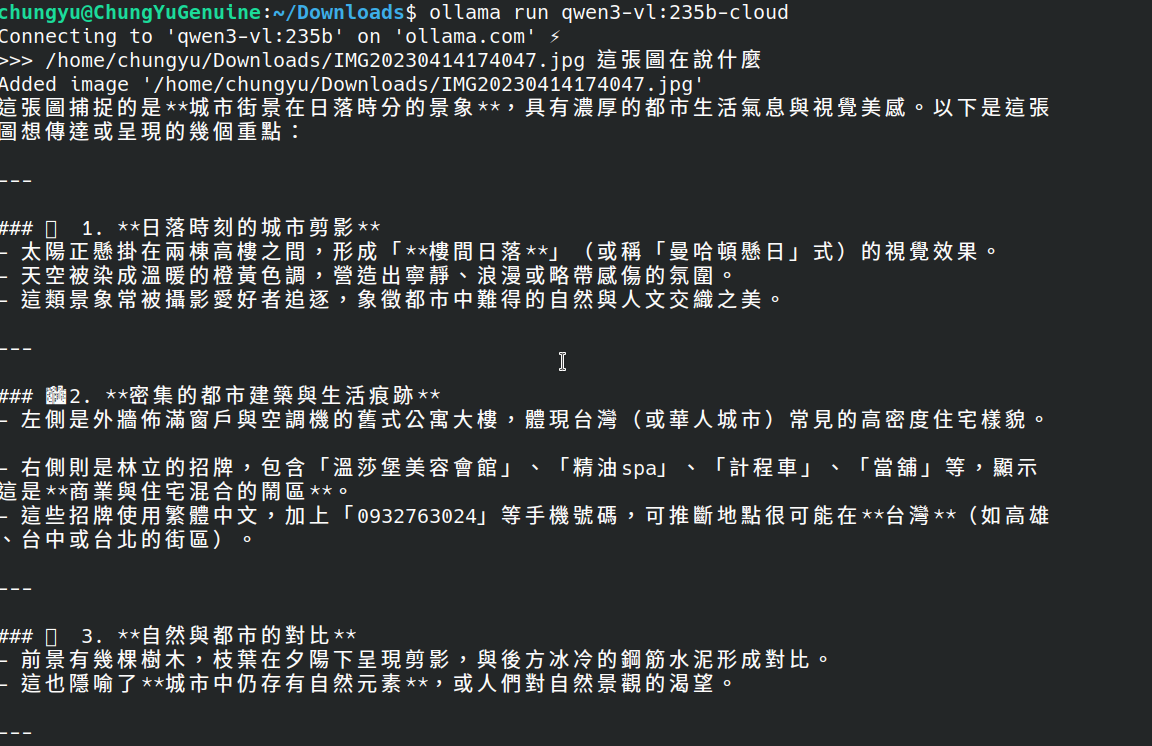Click the file path in the 'Added image' line
Image resolution: width=1152 pixels, height=746 pixels.
[422, 85]
